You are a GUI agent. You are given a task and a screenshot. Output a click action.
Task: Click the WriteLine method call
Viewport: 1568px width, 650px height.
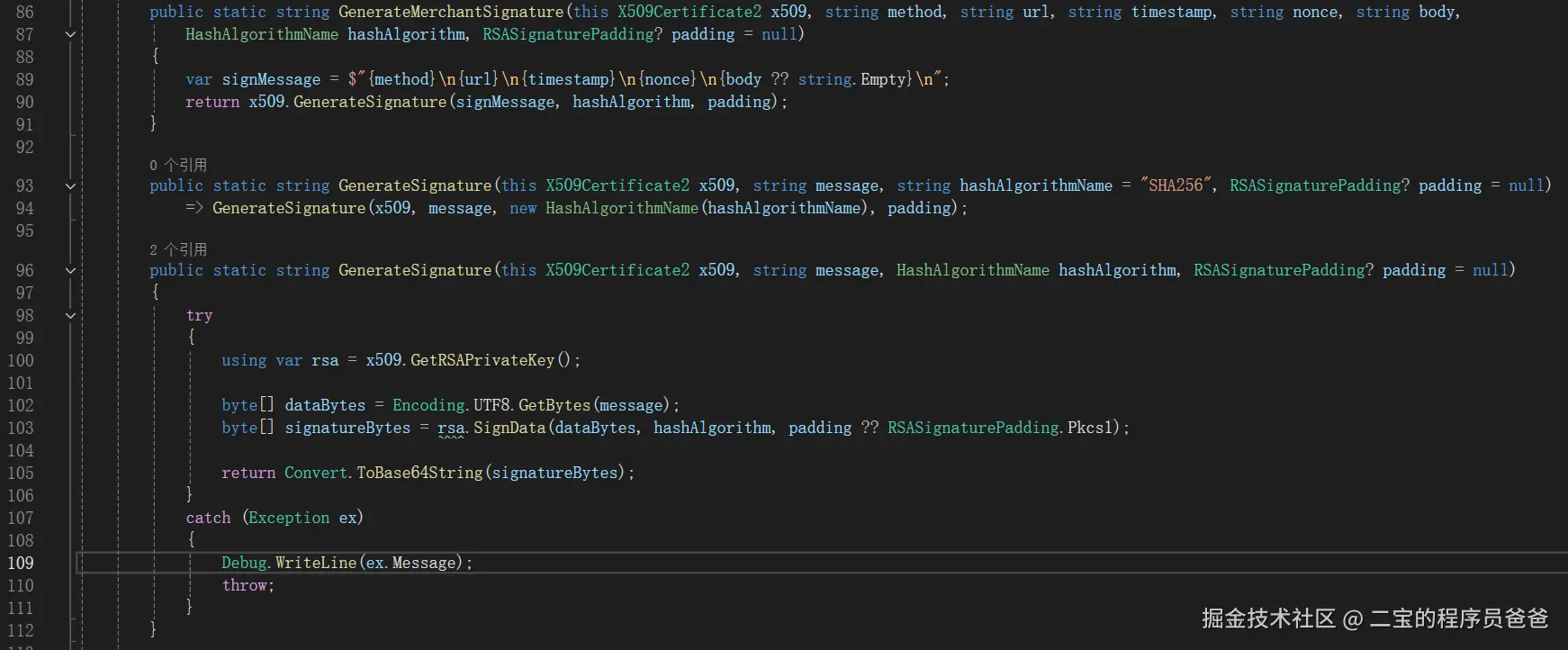pyautogui.click(x=316, y=563)
